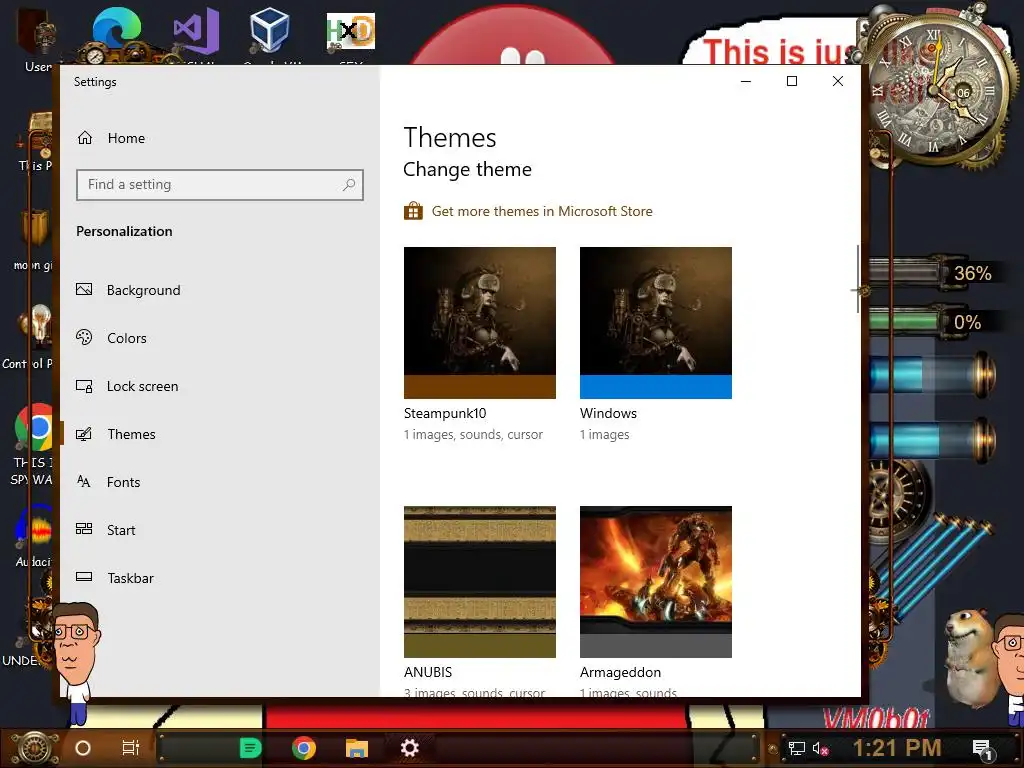Open Get more themes in Microsoft Store
The height and width of the screenshot is (768, 1024).
542,212
